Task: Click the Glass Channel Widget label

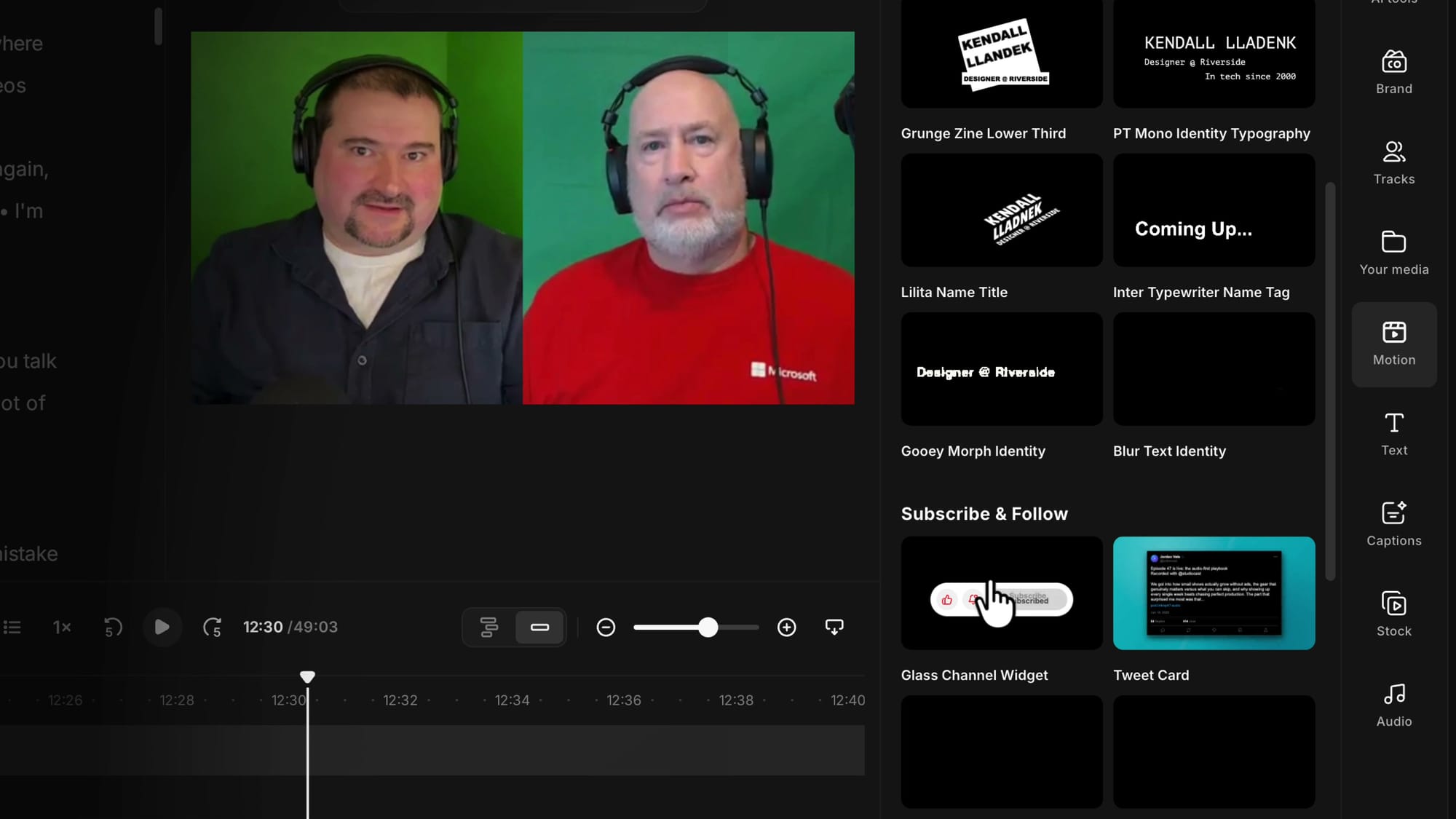Action: [974, 675]
